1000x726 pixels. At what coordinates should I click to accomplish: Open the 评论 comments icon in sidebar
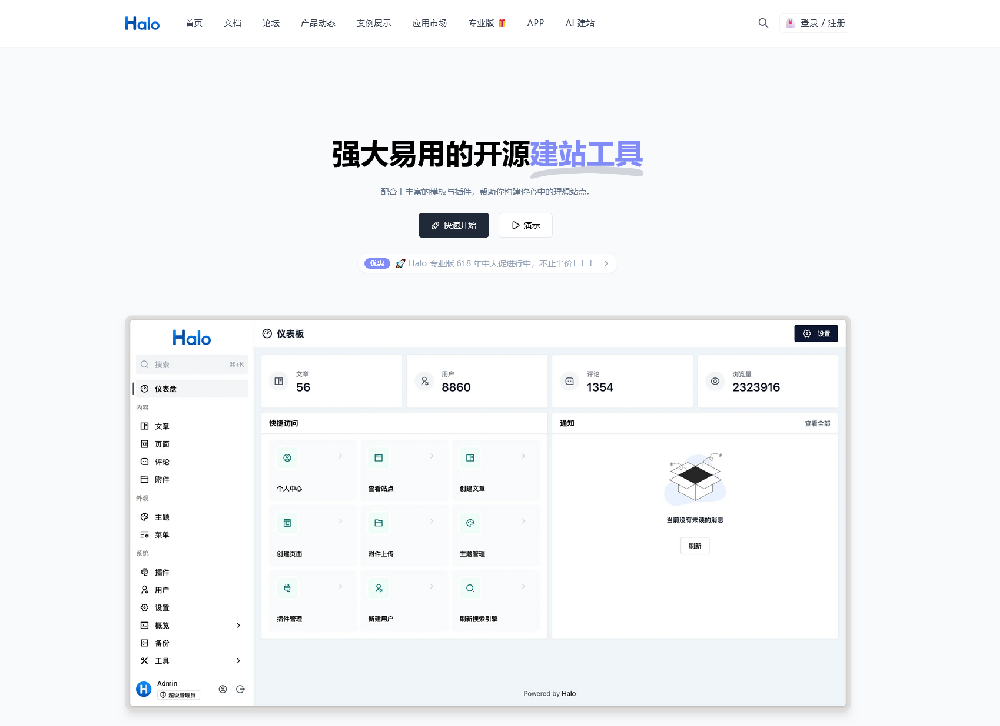tap(144, 462)
